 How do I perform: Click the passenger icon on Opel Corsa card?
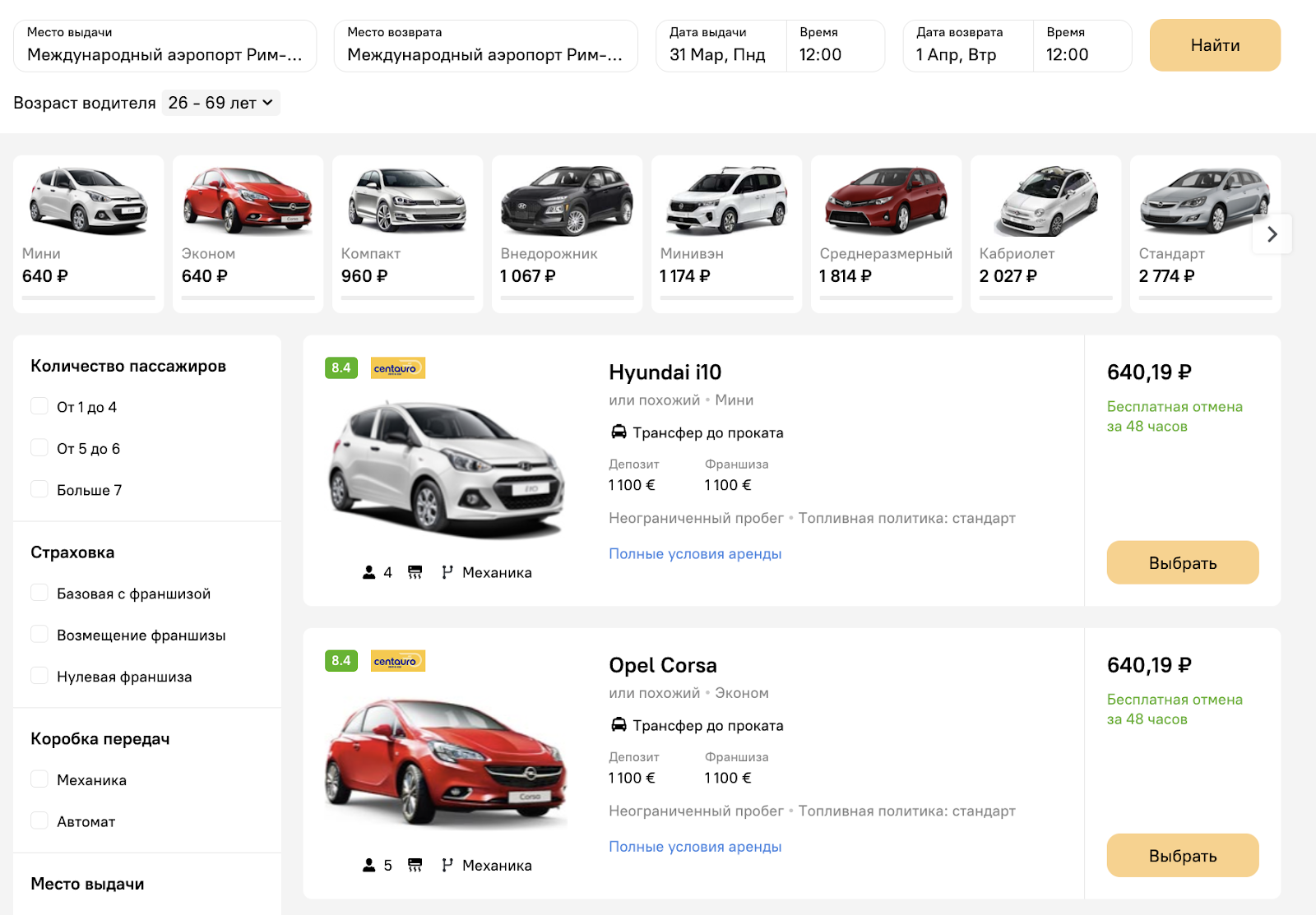pos(368,865)
